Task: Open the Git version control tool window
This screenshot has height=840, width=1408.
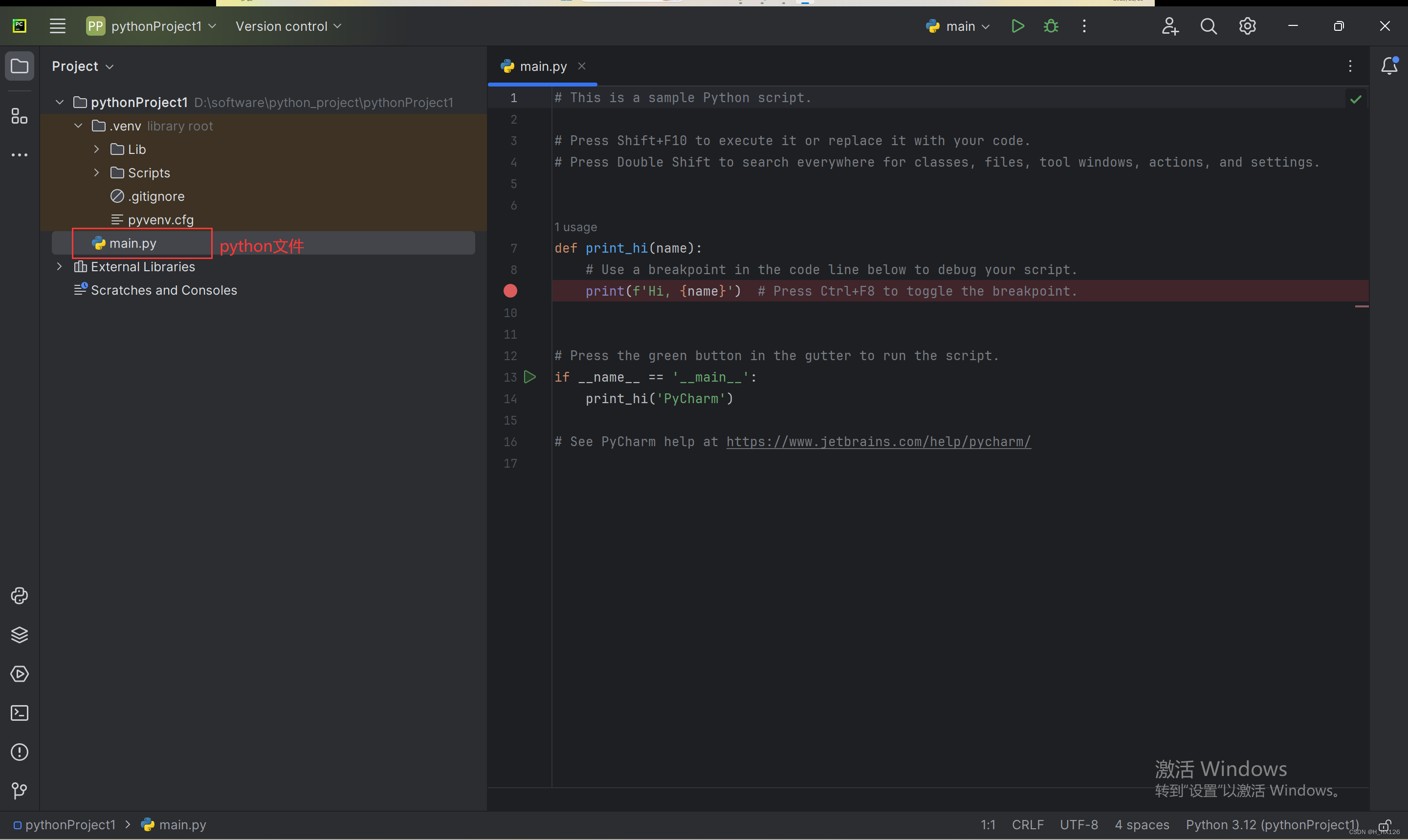Action: tap(19, 791)
